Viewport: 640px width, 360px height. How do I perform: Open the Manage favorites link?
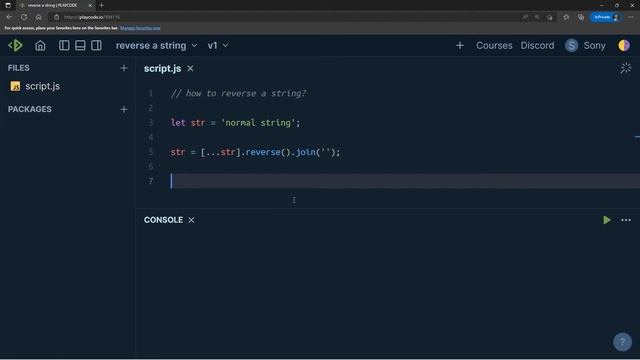pos(140,28)
